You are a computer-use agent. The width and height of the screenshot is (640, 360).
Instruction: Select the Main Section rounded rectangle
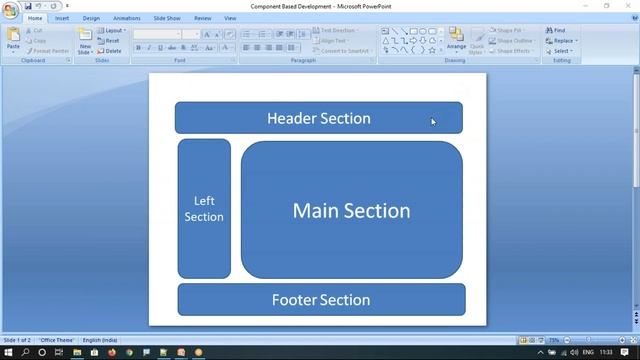click(x=352, y=210)
